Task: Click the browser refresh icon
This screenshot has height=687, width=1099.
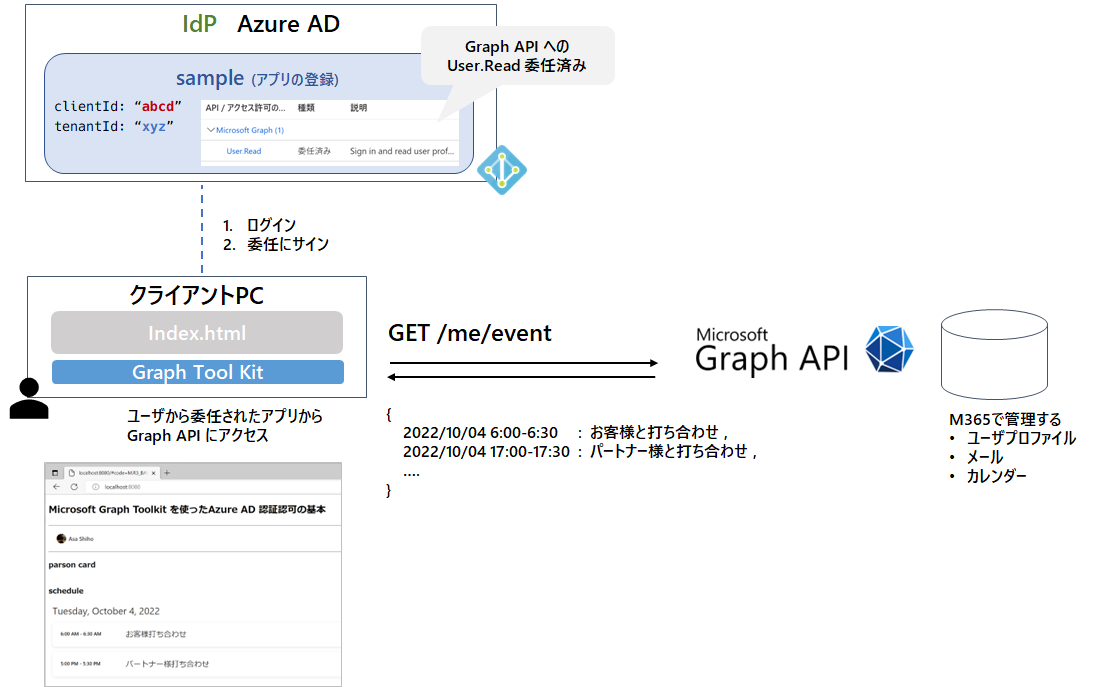Action: (x=74, y=487)
